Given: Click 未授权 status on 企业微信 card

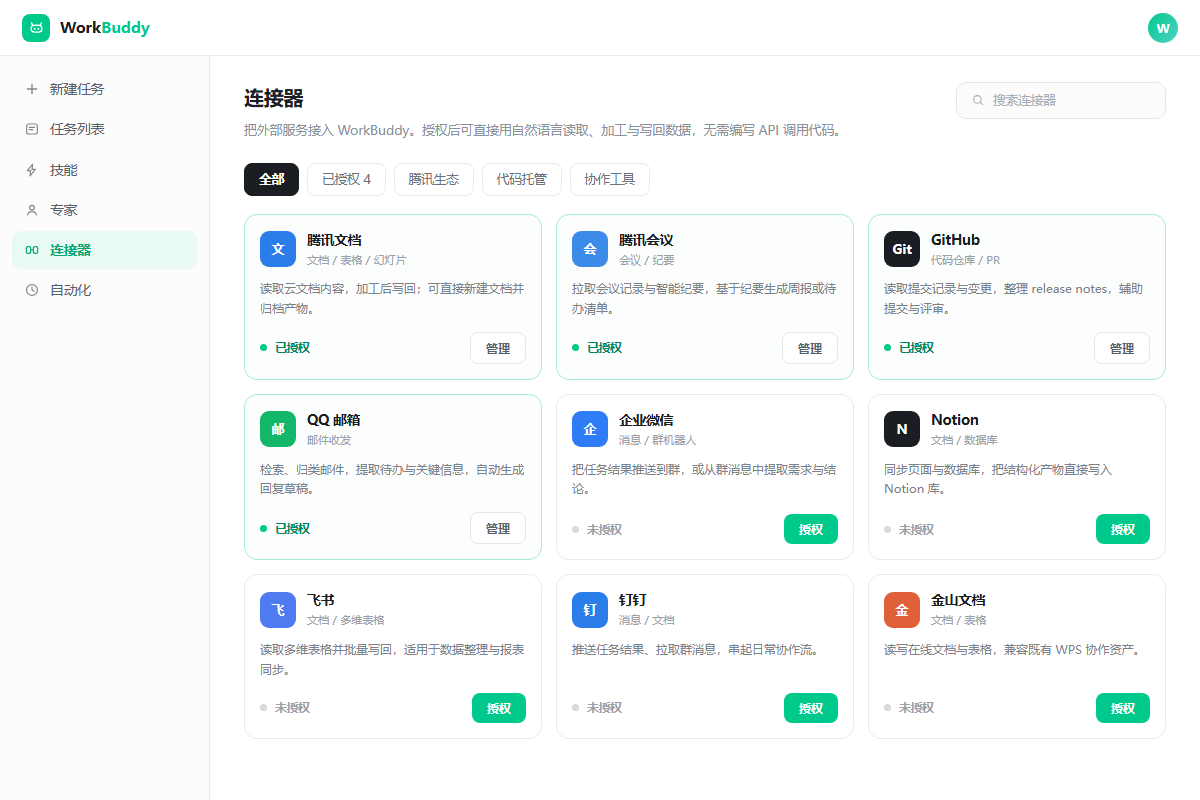Looking at the screenshot, I should 597,529.
